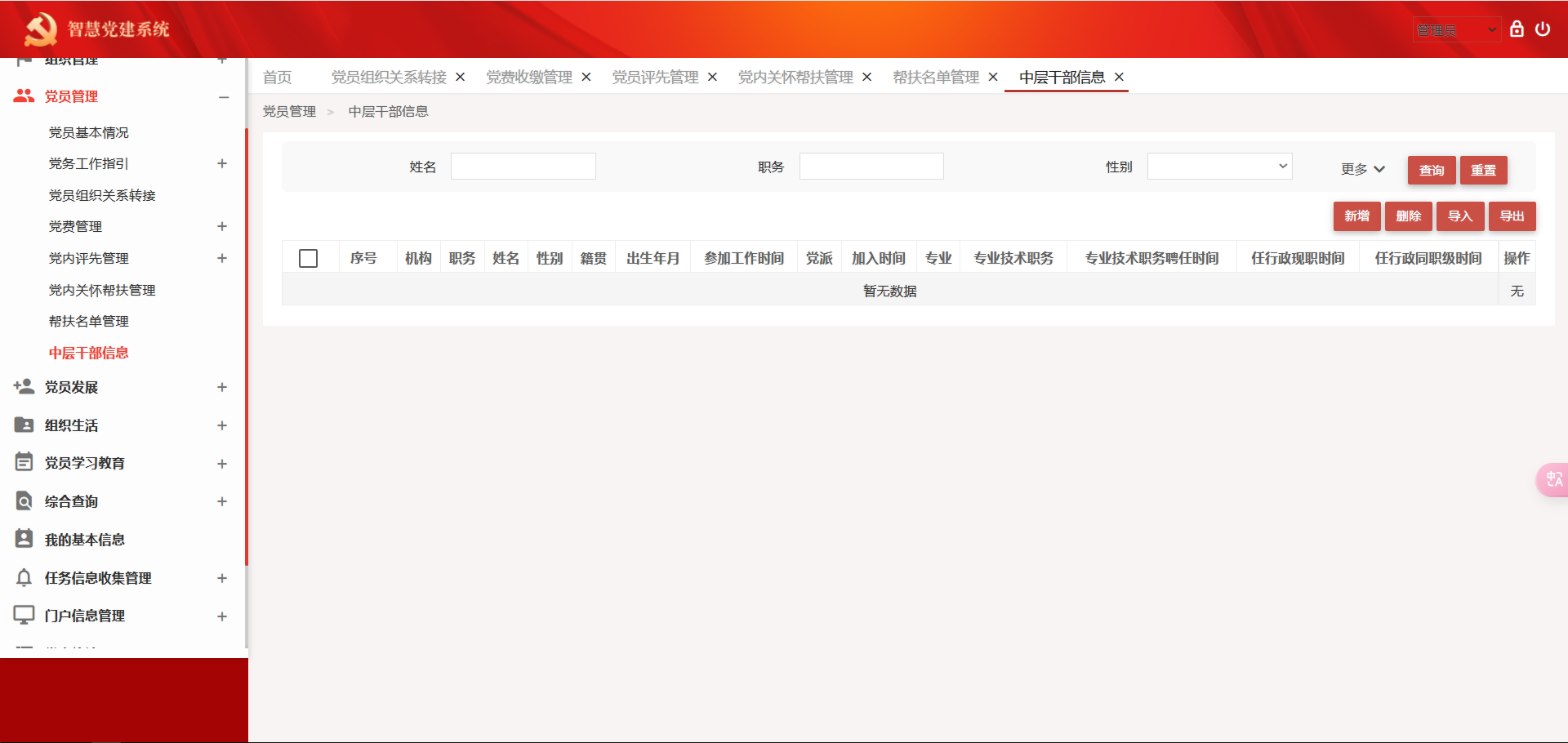Click the party emblem logo

(x=40, y=29)
